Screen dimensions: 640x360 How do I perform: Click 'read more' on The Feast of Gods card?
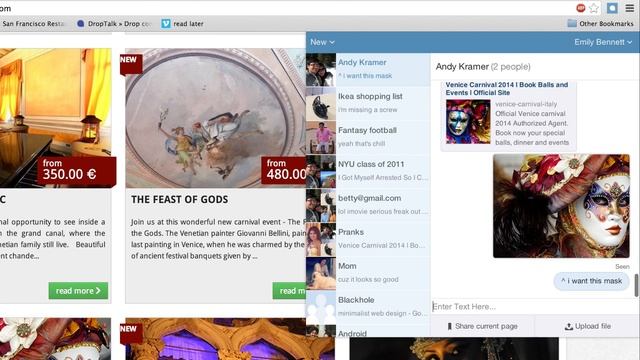point(289,291)
